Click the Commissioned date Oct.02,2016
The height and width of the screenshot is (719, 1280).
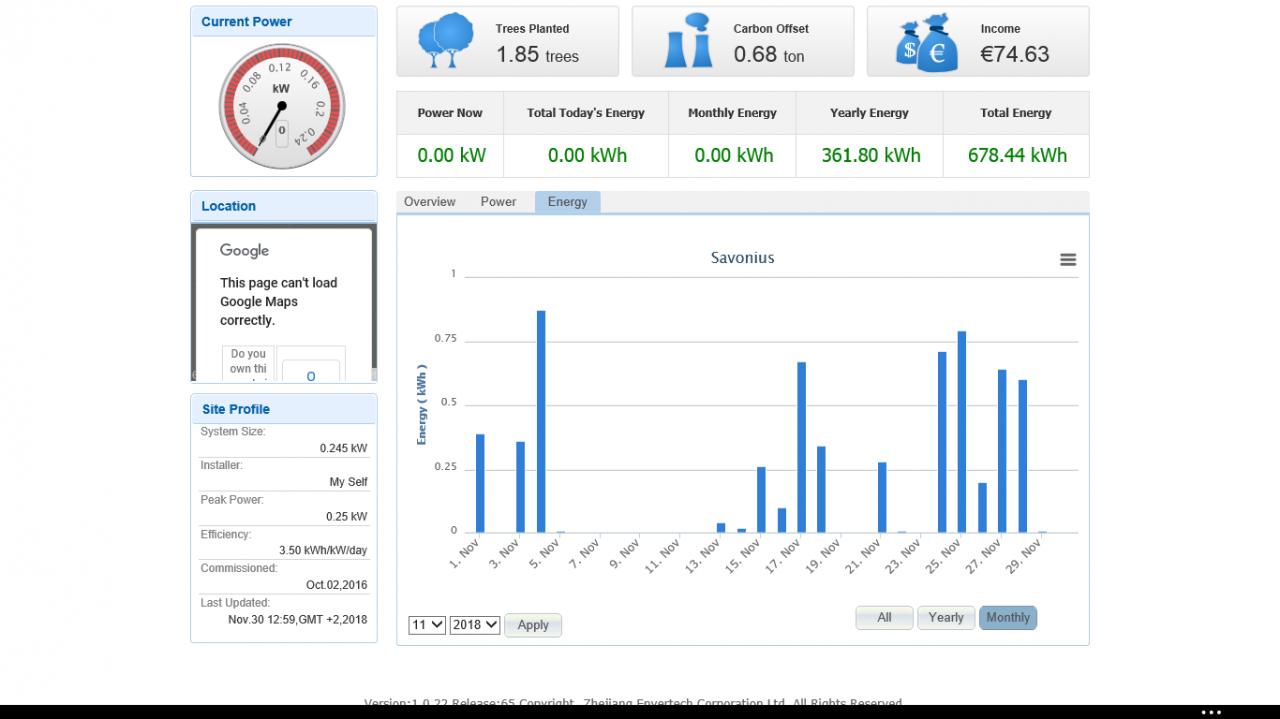point(336,585)
